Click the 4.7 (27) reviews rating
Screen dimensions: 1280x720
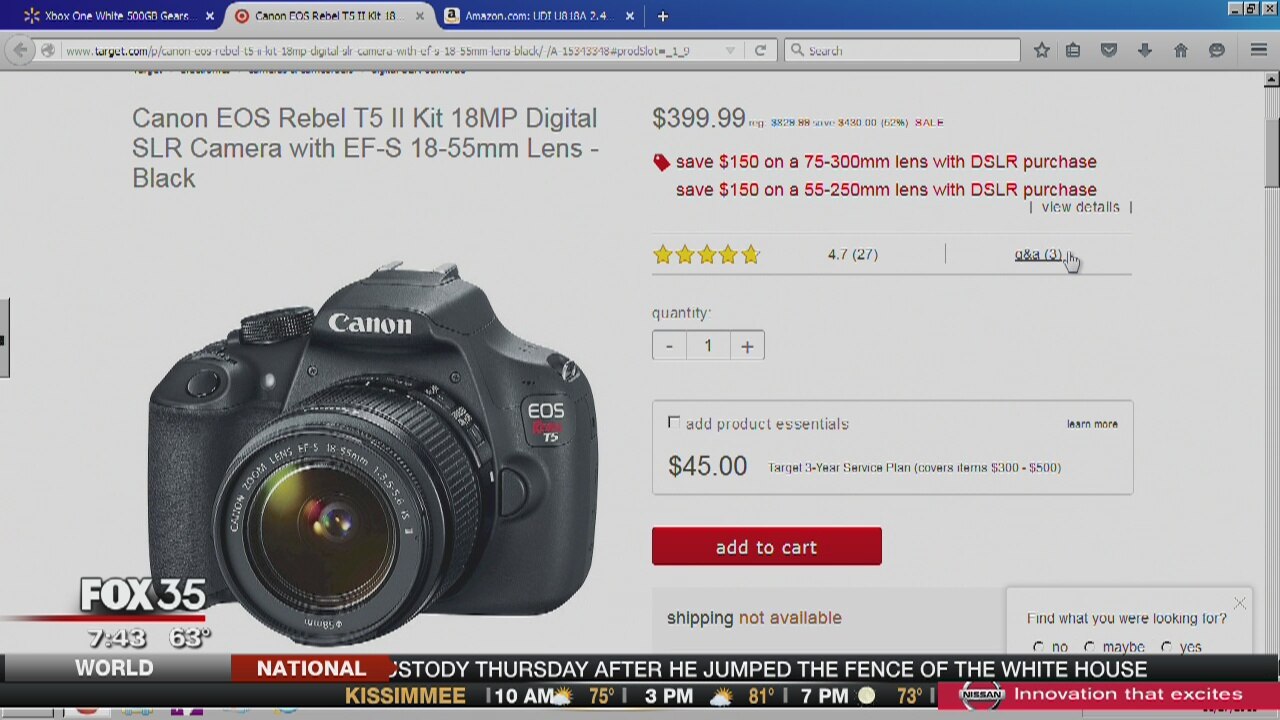pos(853,254)
